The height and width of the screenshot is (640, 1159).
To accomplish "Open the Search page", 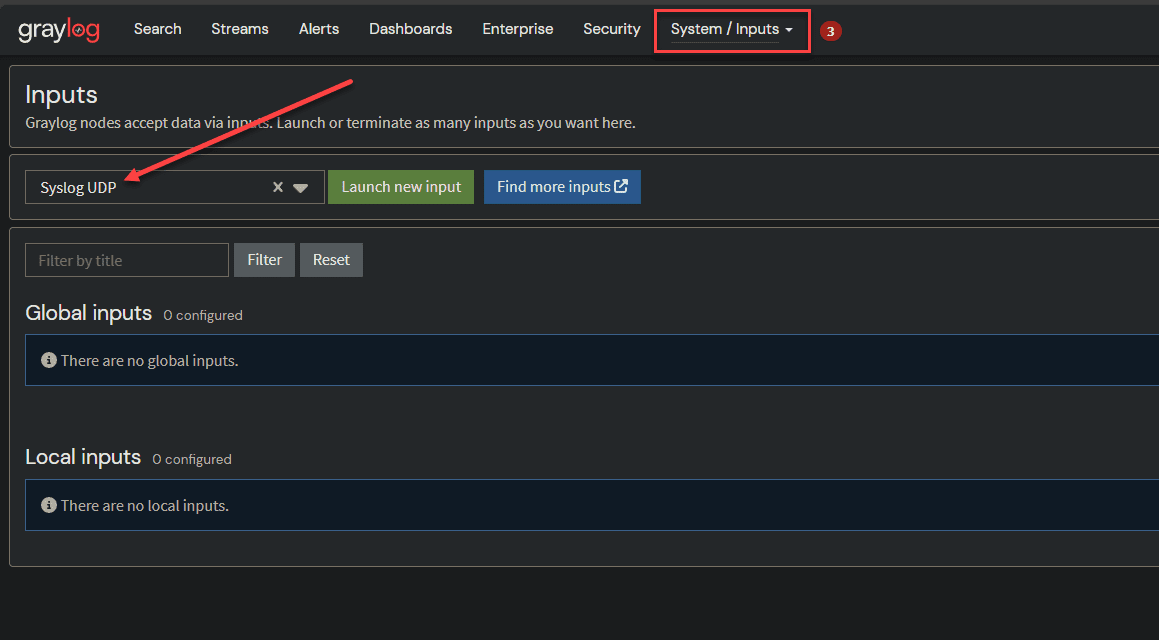I will pos(157,29).
